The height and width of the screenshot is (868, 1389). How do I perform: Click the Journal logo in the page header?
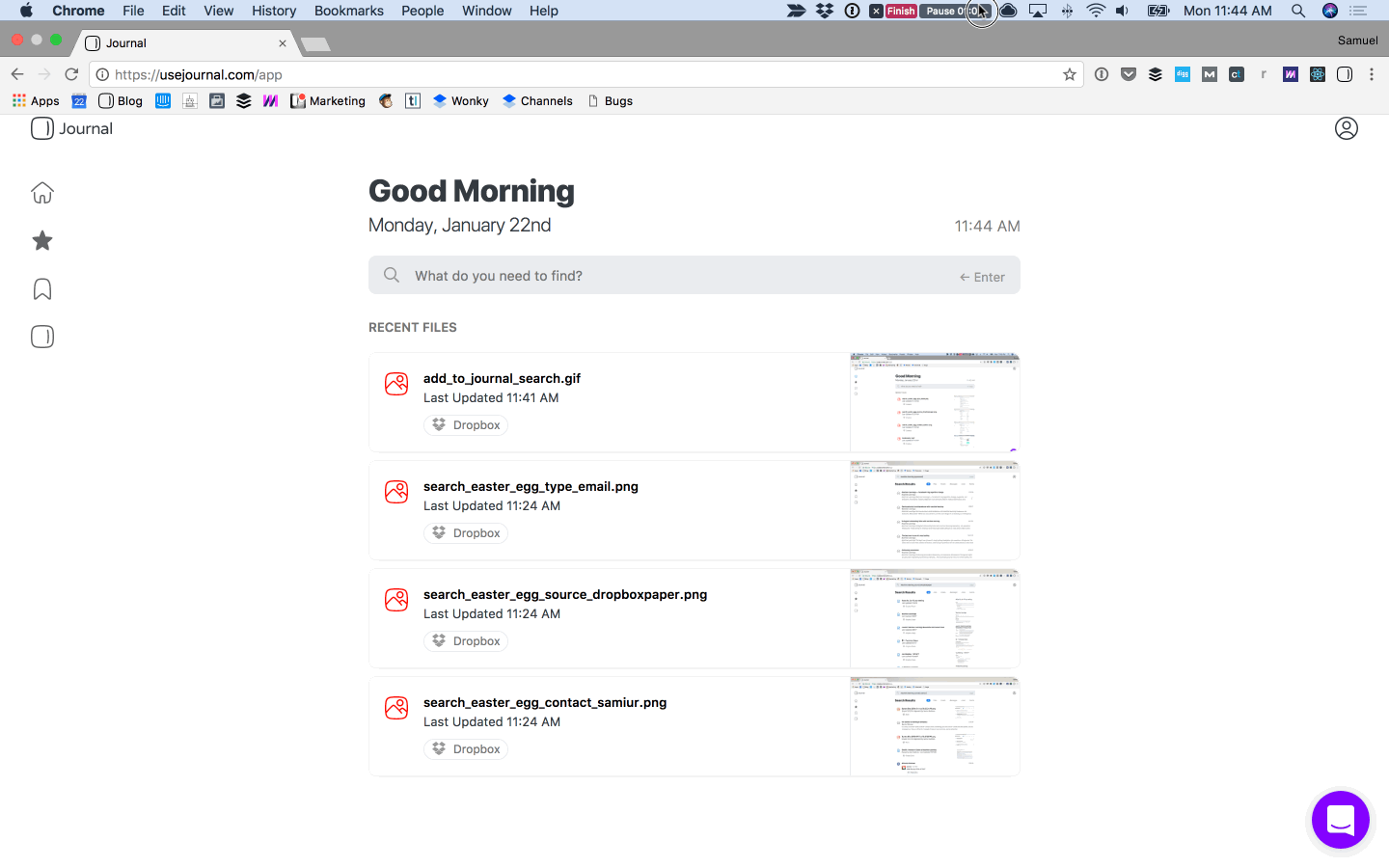tap(71, 128)
